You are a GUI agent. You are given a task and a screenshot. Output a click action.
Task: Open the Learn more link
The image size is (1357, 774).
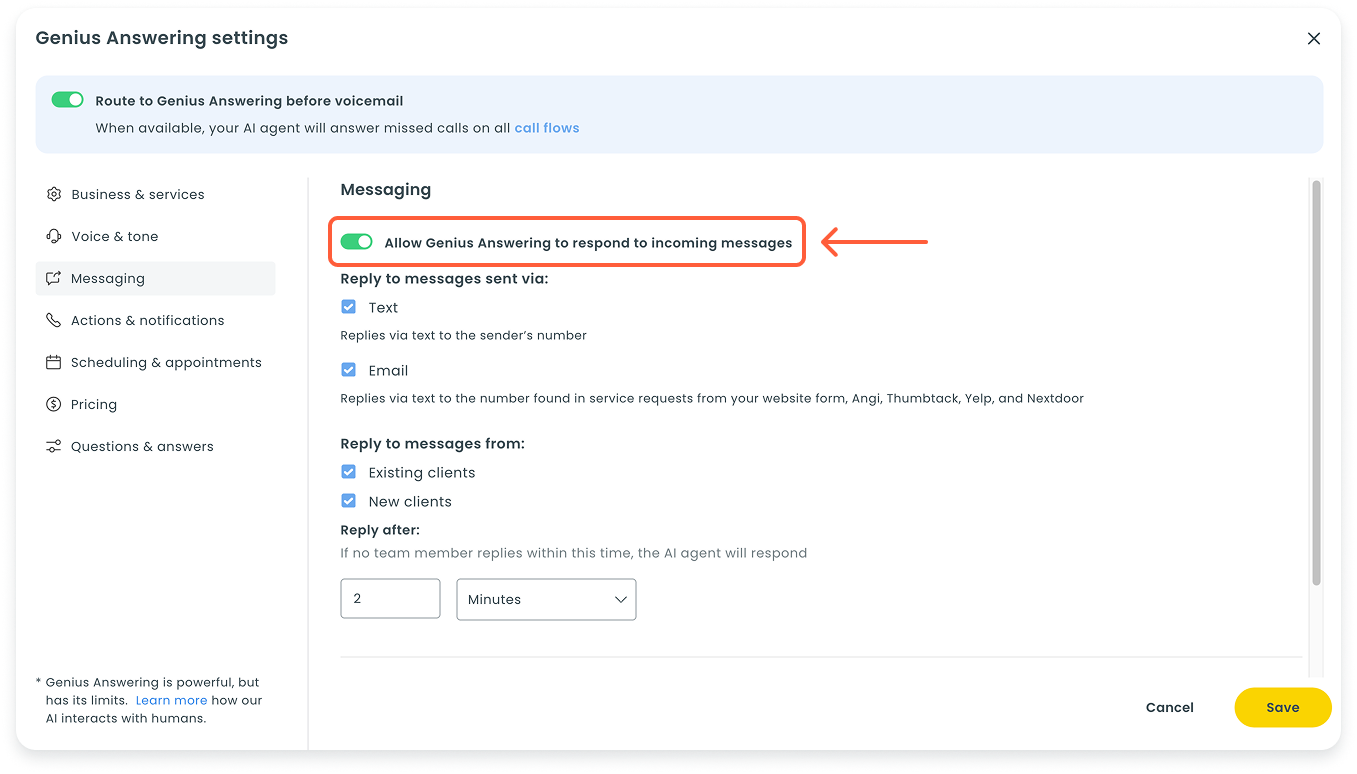coord(171,700)
